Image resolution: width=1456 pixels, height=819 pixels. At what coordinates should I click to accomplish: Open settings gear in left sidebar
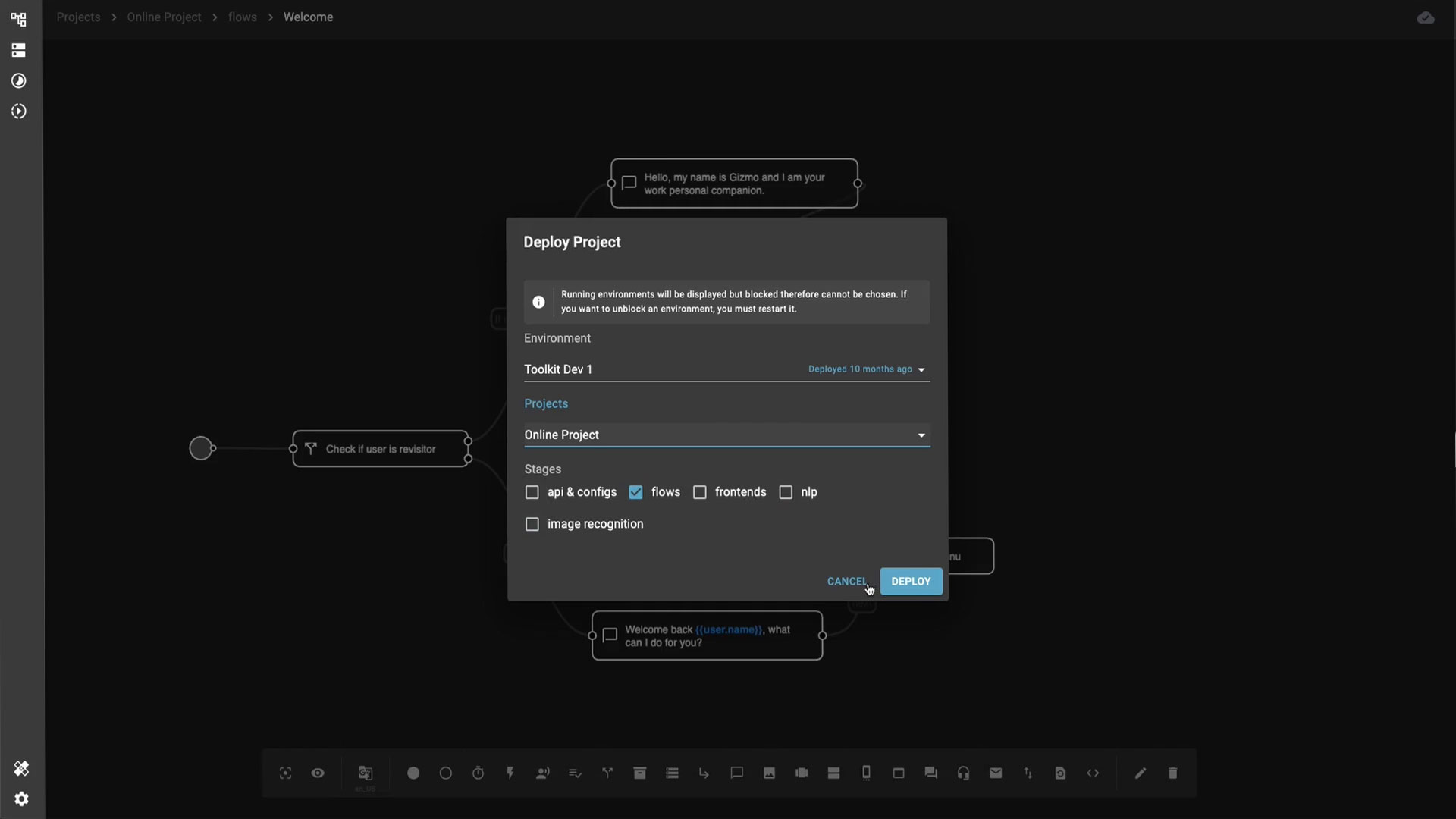(21, 799)
